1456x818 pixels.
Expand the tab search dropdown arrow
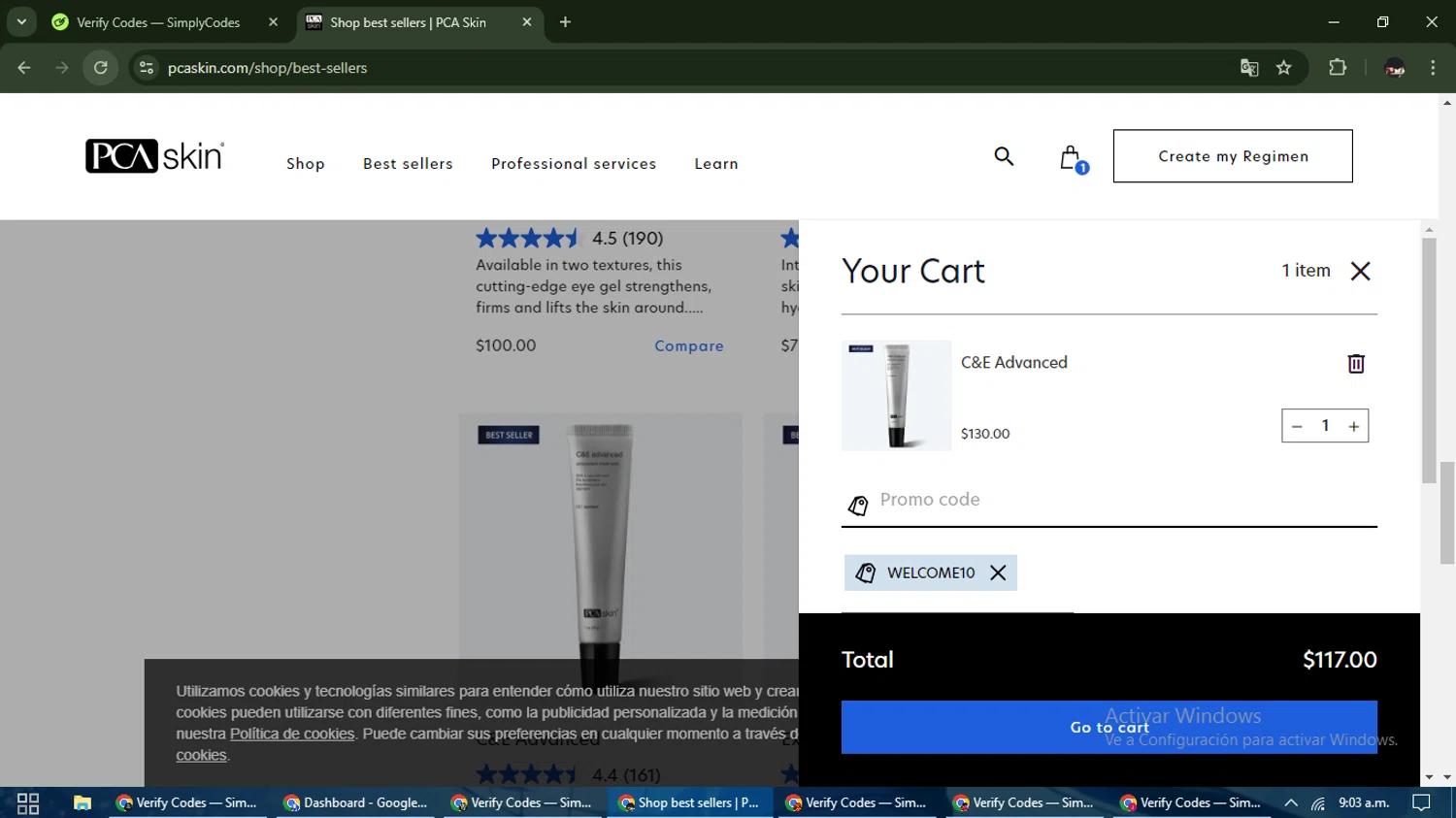21,21
